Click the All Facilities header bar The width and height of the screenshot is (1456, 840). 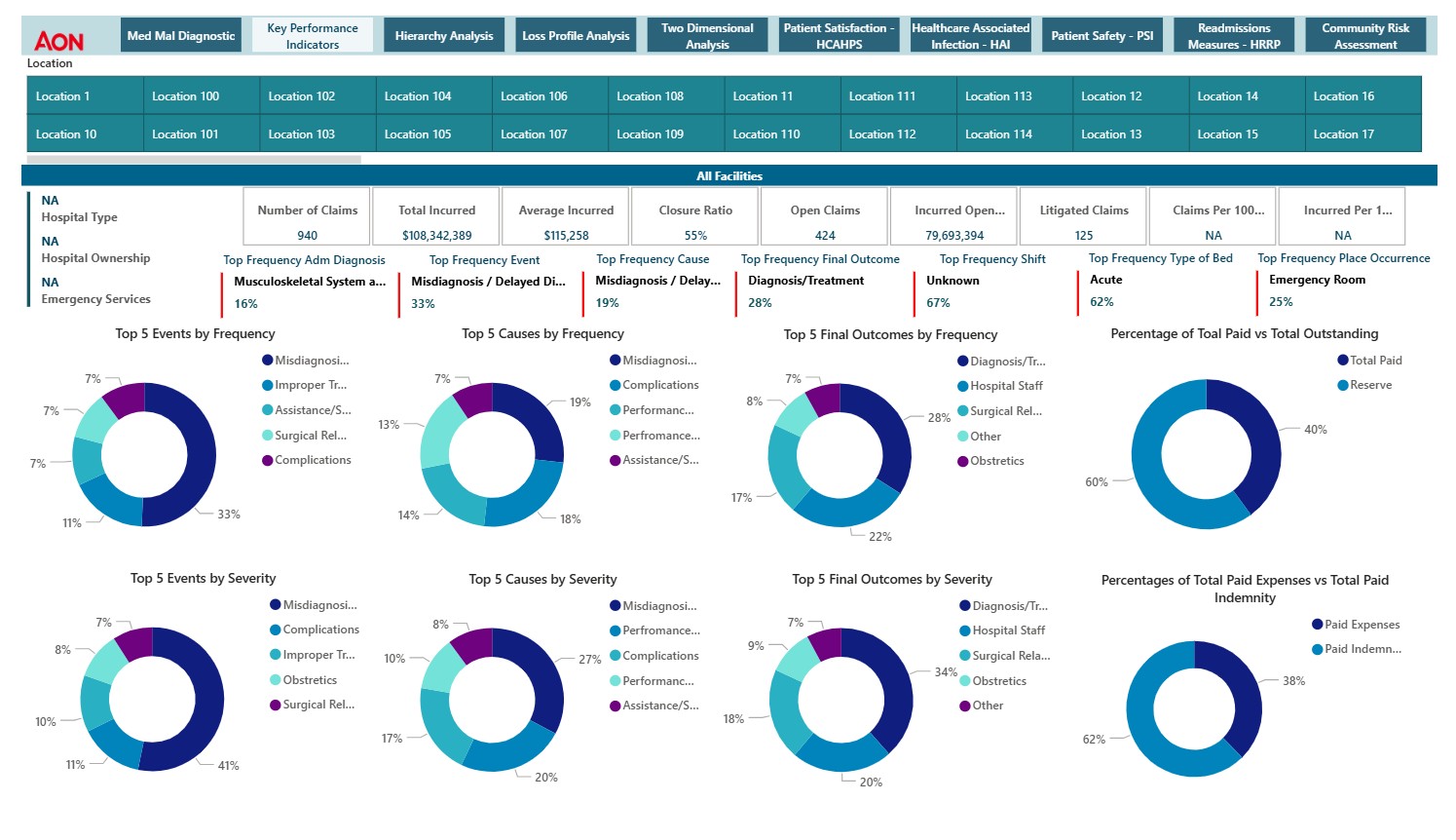pyautogui.click(x=728, y=175)
